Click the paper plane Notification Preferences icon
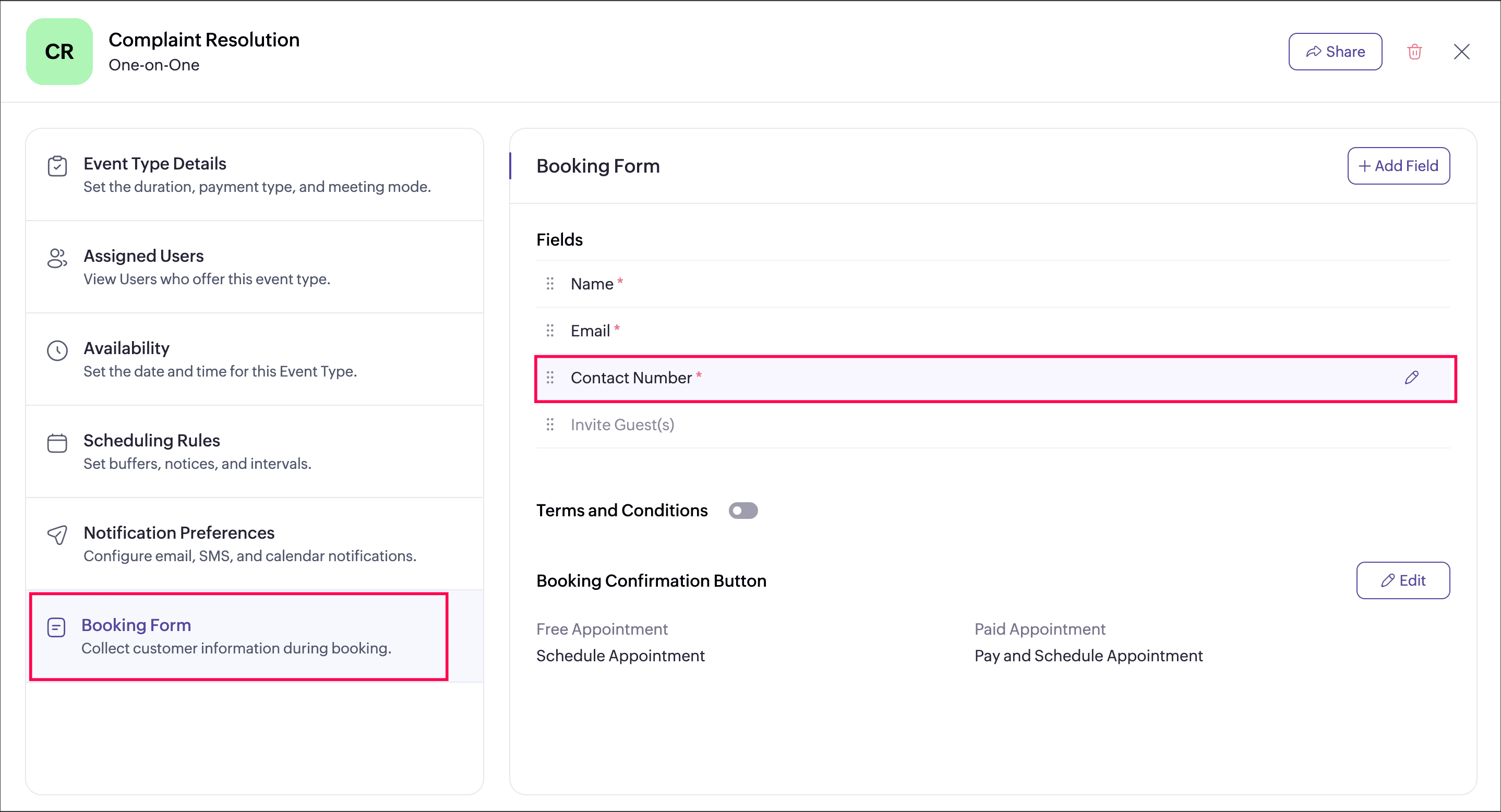This screenshot has width=1501, height=812. pyautogui.click(x=57, y=535)
